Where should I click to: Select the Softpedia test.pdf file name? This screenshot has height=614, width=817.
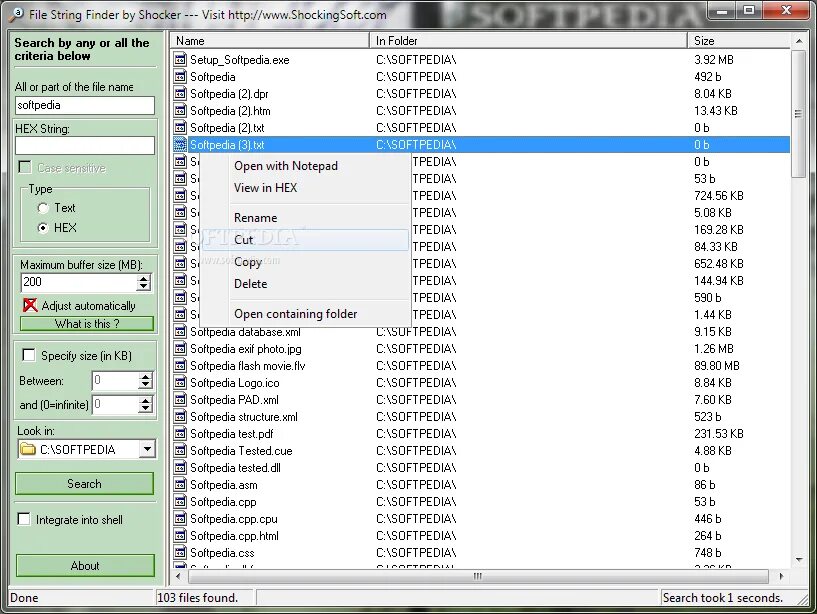click(x=231, y=434)
